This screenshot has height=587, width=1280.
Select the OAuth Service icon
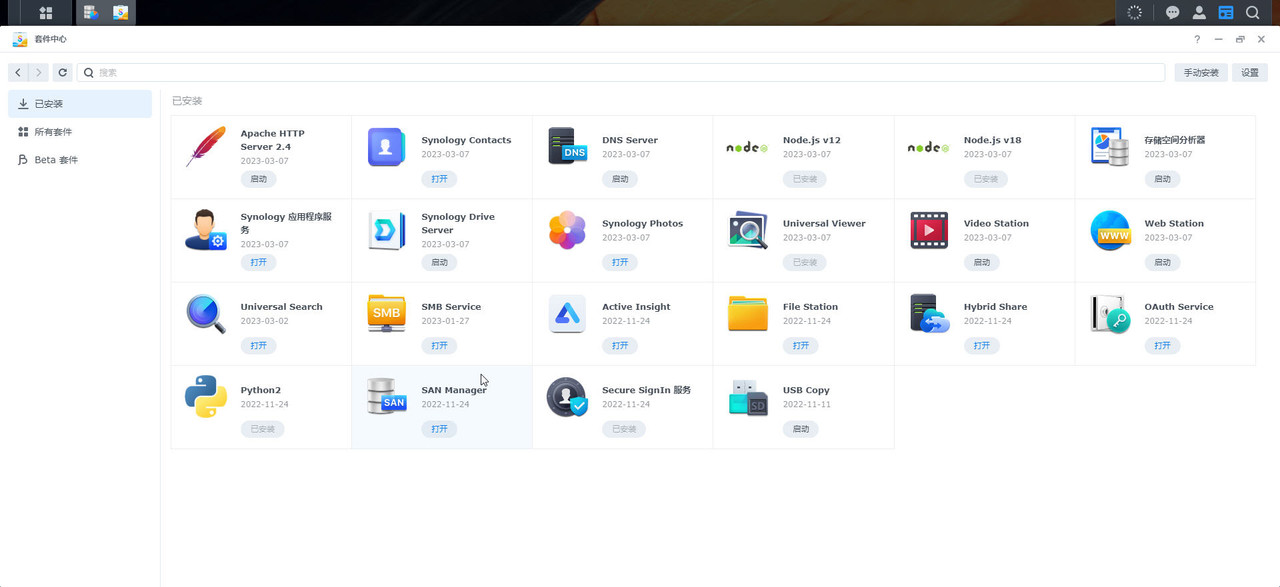tap(1110, 313)
